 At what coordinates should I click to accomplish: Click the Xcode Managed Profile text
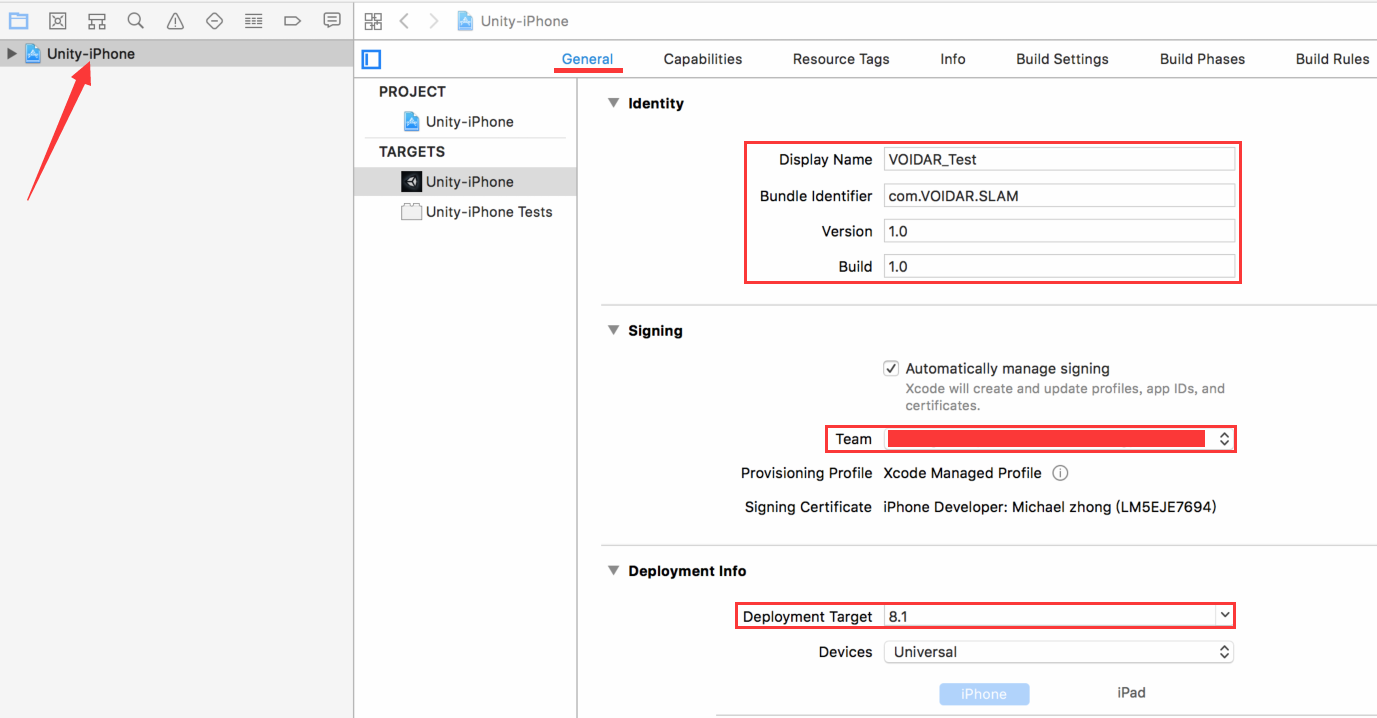coord(962,473)
